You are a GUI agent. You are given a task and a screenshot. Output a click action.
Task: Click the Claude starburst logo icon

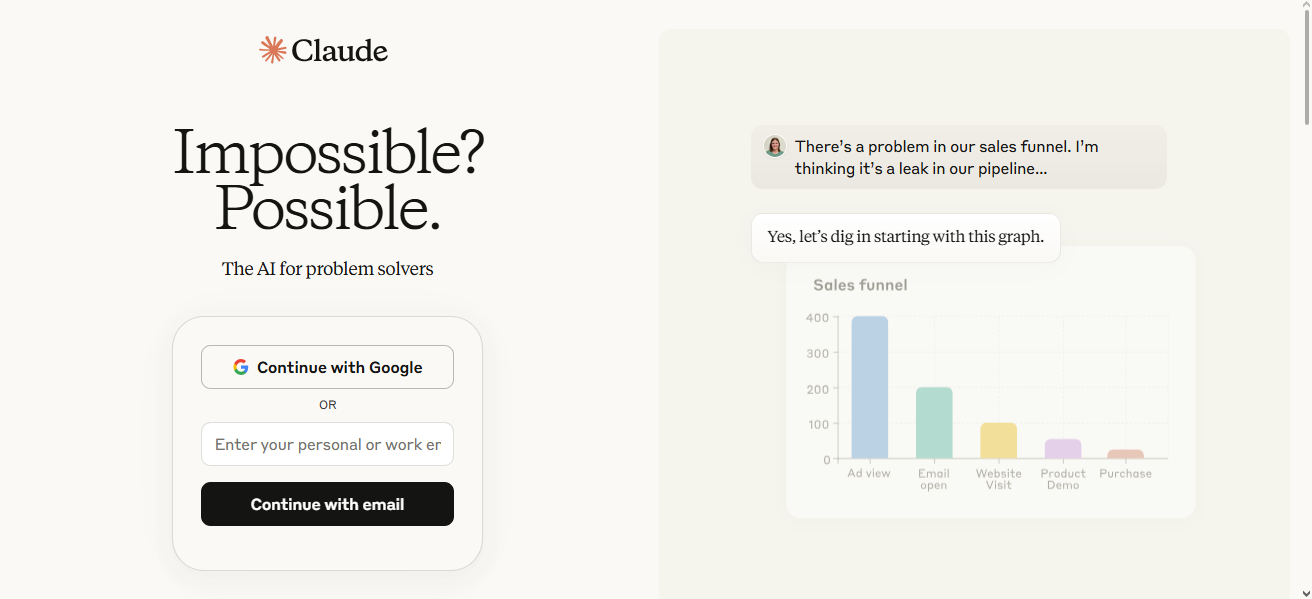pyautogui.click(x=272, y=50)
